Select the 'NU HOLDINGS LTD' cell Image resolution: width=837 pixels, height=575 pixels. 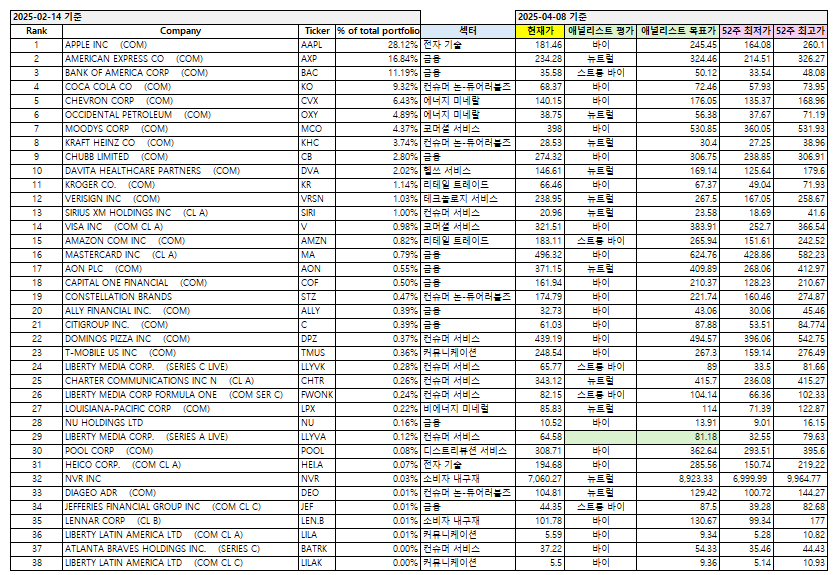click(180, 422)
